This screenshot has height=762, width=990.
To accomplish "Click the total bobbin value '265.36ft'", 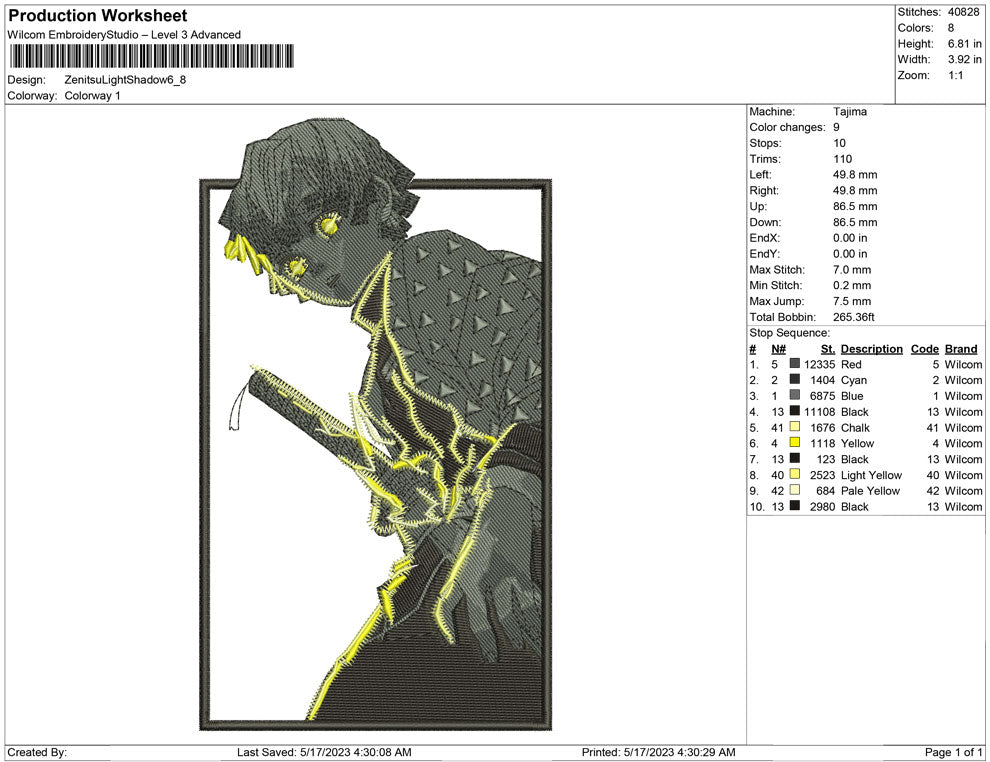I will [854, 317].
